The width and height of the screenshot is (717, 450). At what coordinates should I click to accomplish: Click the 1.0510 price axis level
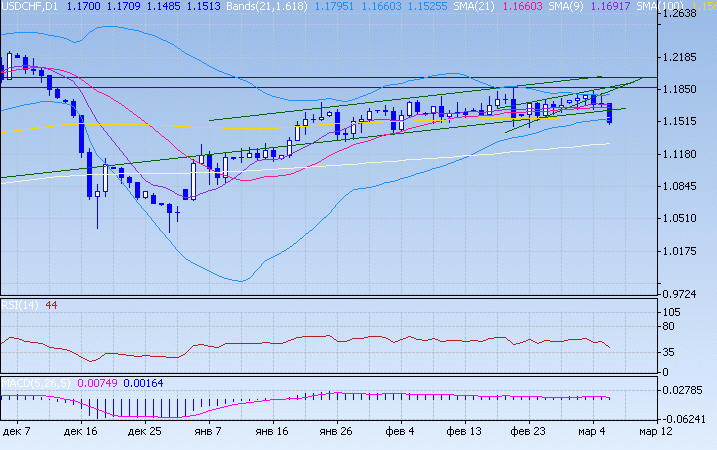[x=679, y=218]
